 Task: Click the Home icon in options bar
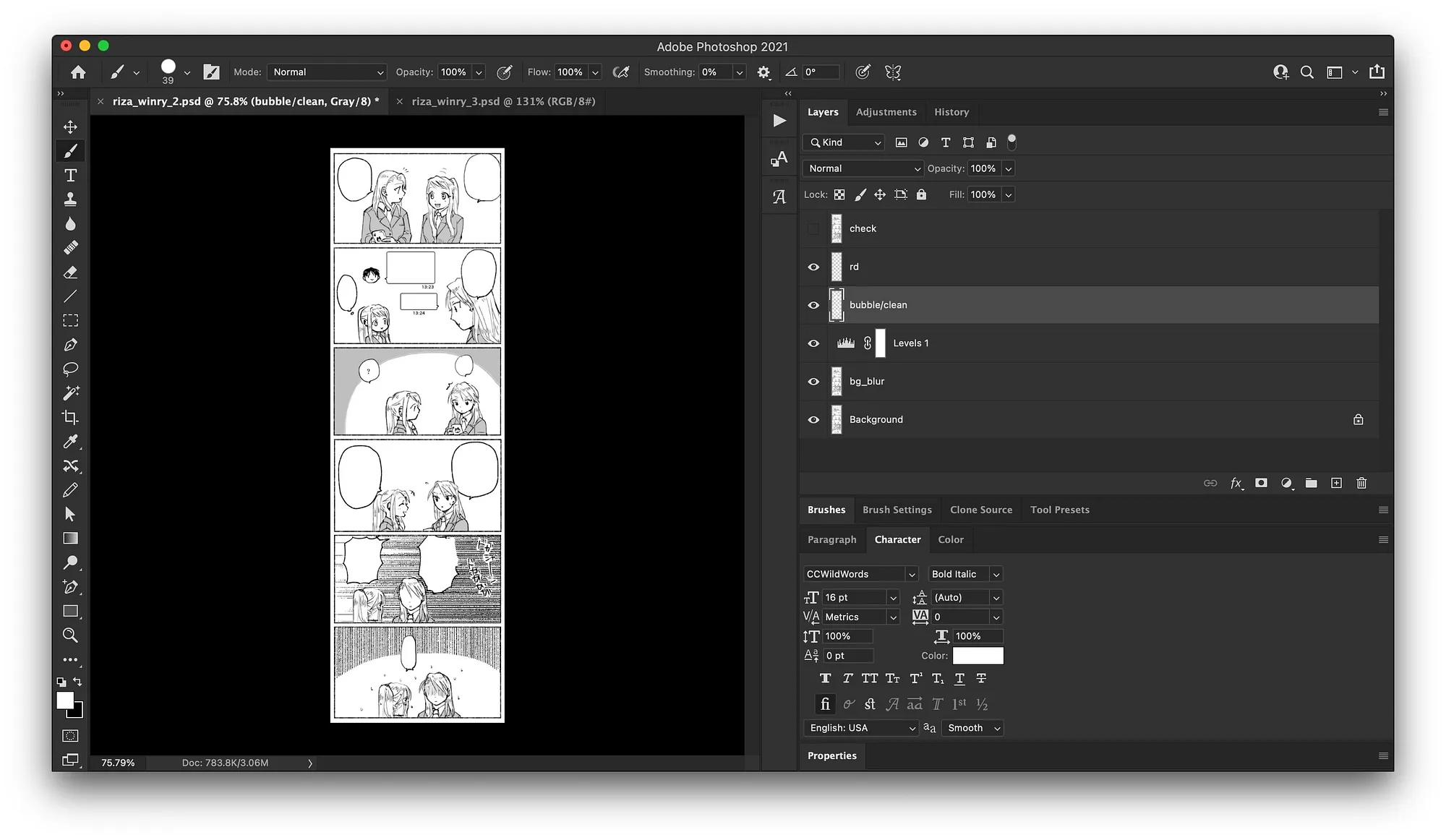coord(78,72)
